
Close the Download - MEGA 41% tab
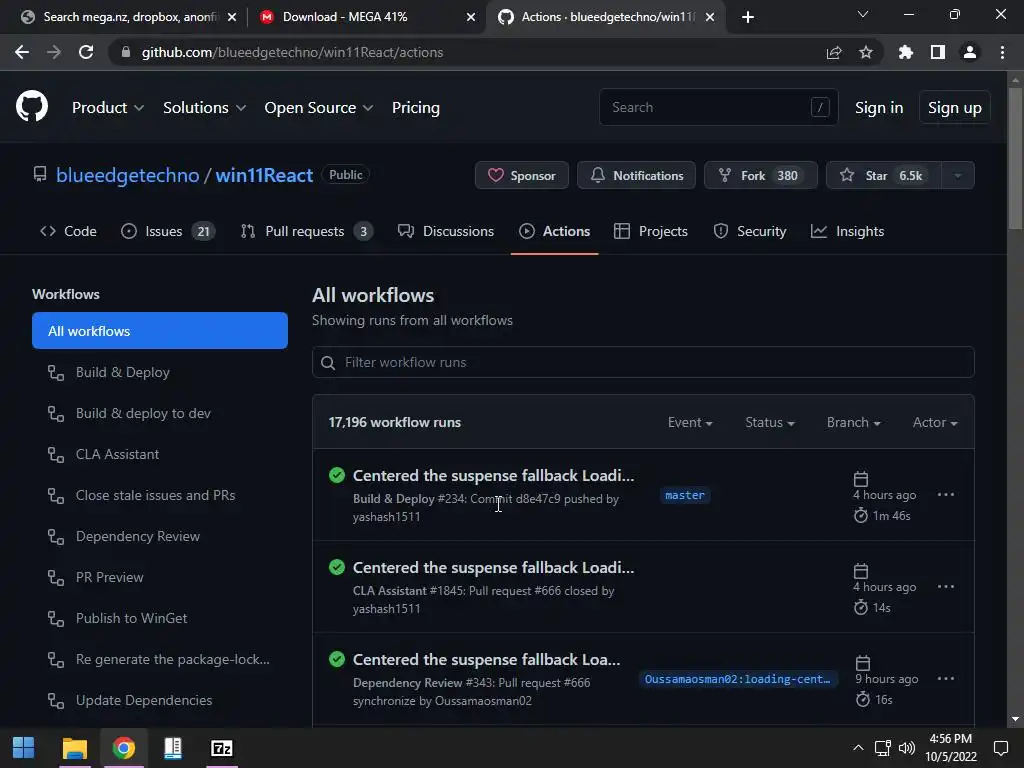click(471, 17)
